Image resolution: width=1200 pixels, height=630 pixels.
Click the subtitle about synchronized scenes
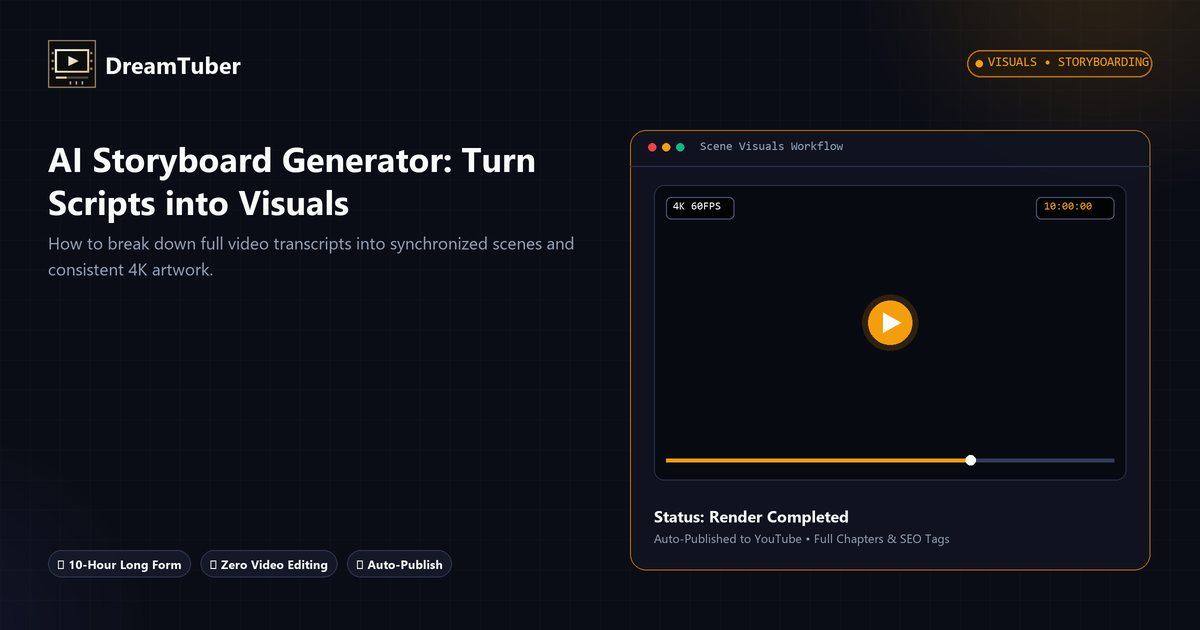tap(311, 257)
